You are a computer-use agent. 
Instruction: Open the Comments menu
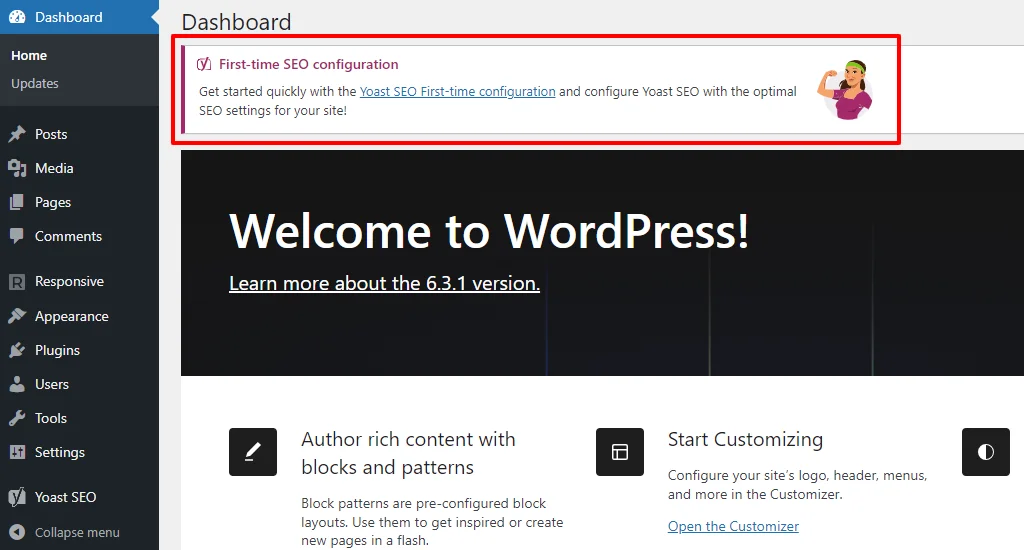click(x=79, y=236)
